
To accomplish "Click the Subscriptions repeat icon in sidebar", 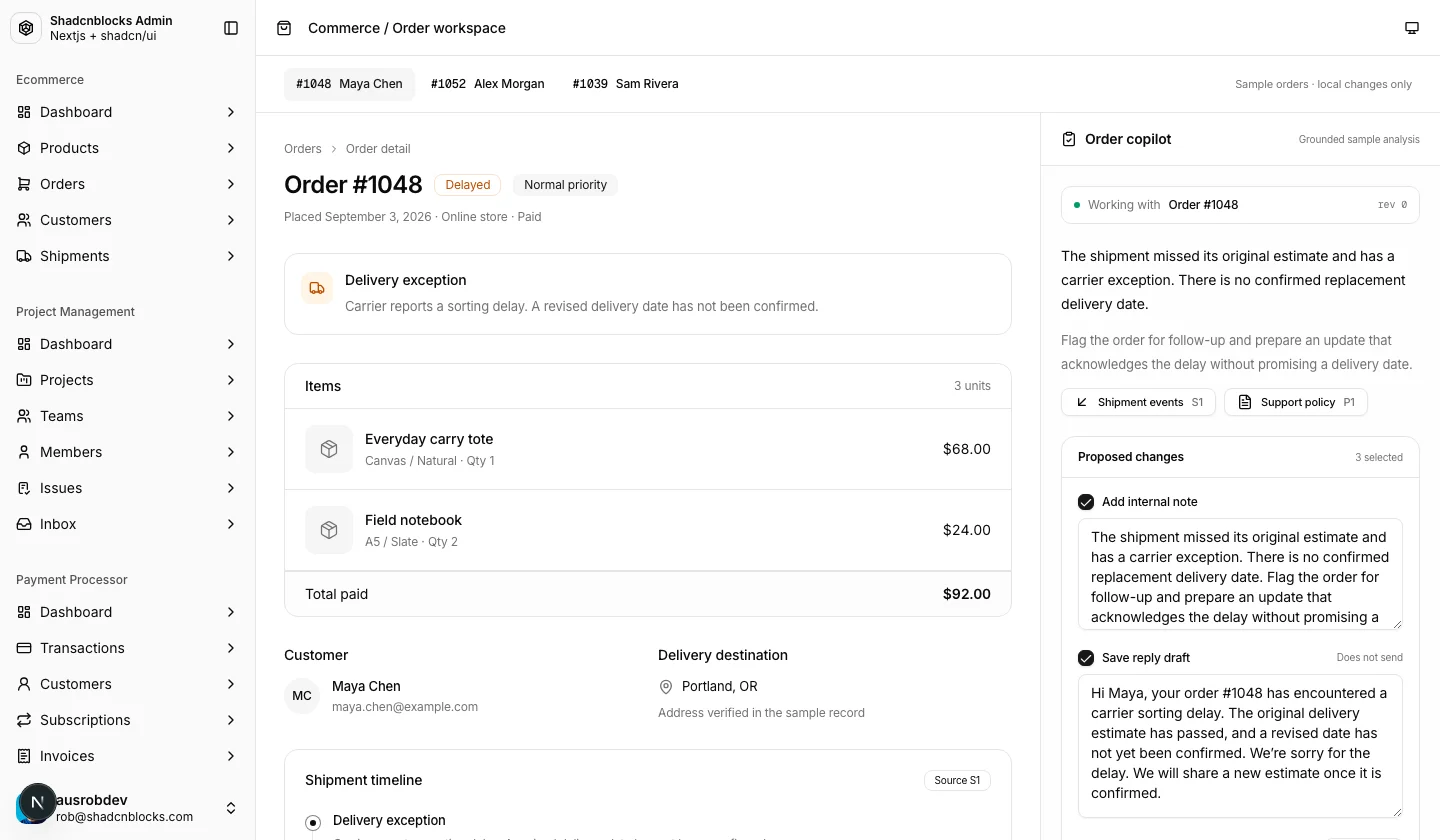I will click(24, 720).
